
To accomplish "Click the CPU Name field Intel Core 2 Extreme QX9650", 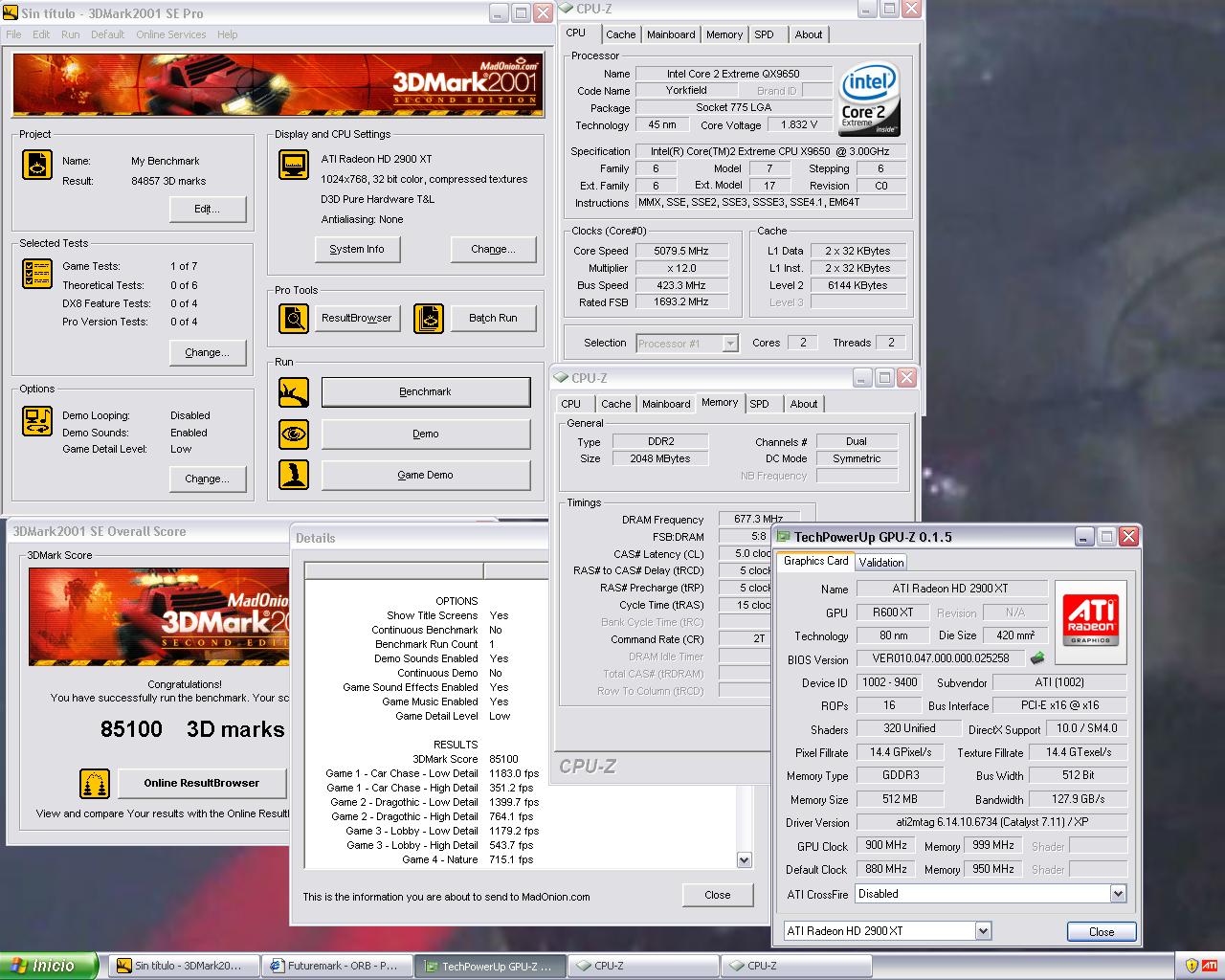I will [733, 74].
